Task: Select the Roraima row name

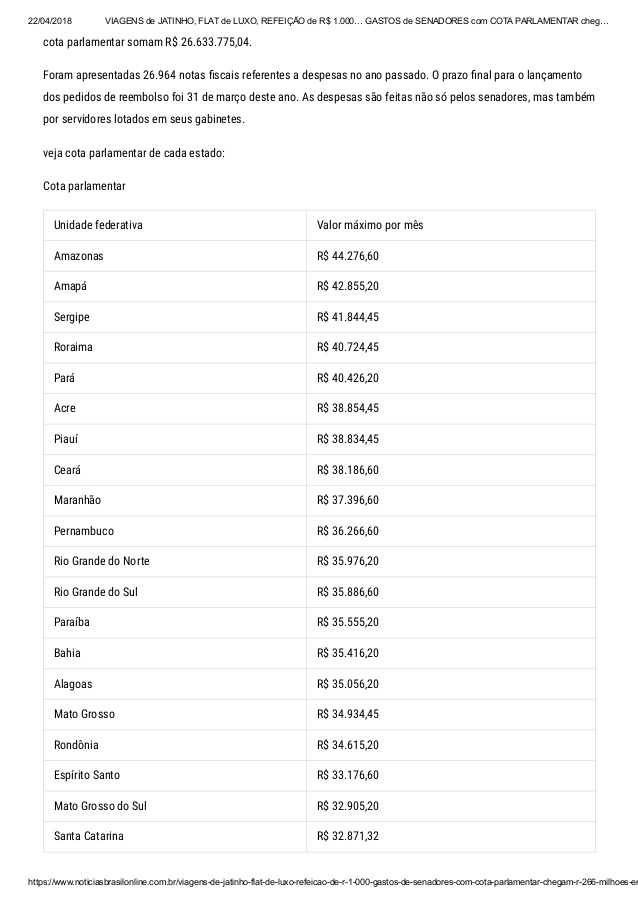Action: coord(73,347)
